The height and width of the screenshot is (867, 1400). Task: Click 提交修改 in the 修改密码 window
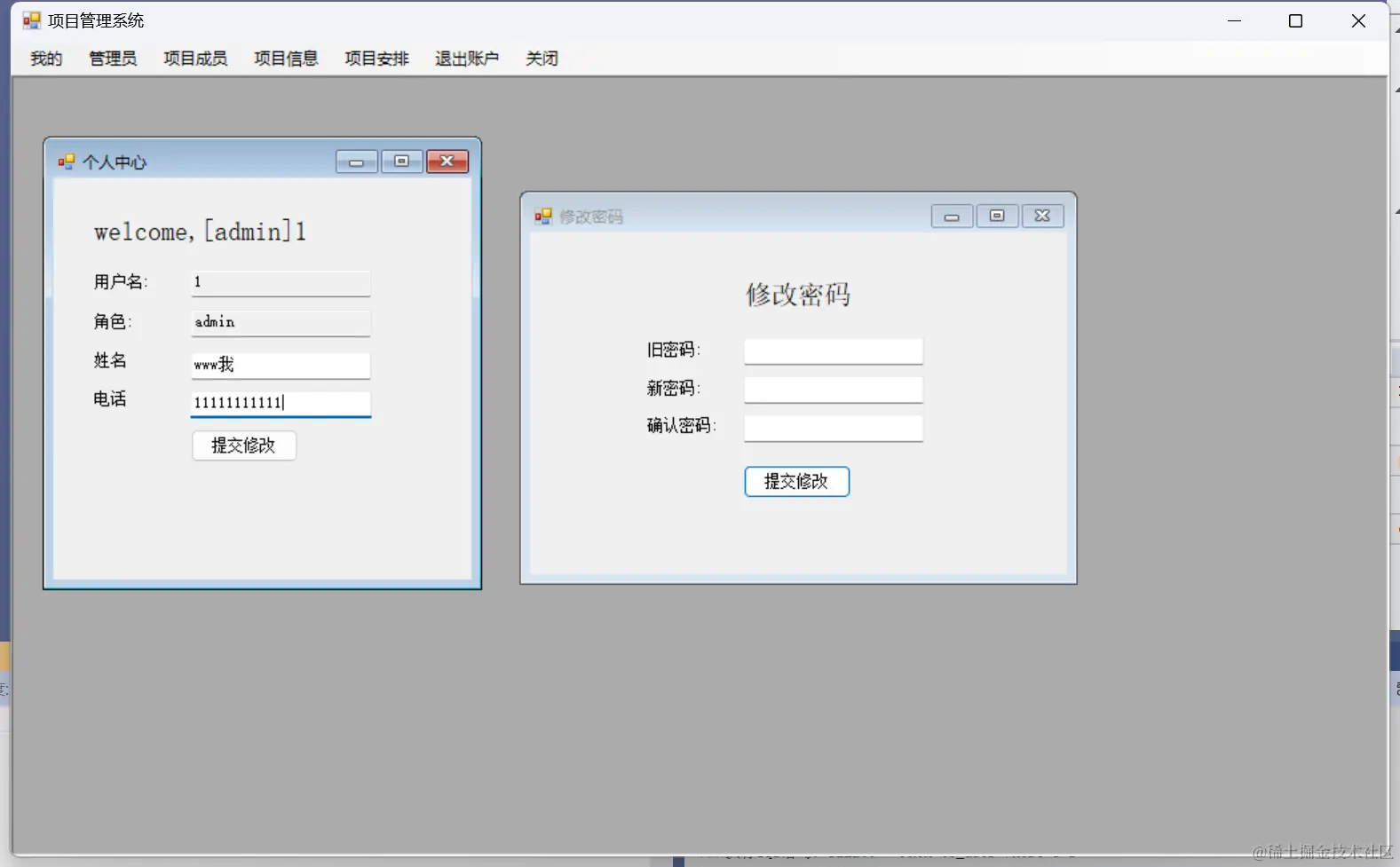coord(796,482)
